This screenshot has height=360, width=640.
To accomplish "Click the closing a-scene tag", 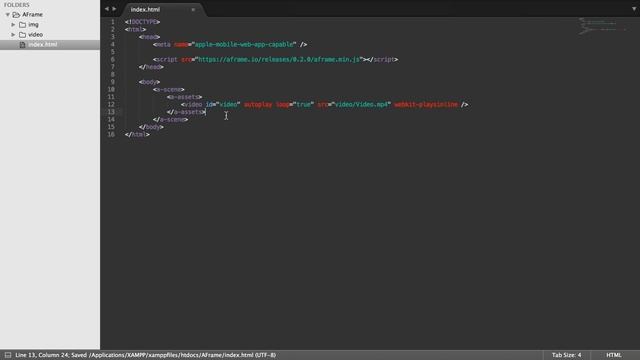I will (171, 120).
